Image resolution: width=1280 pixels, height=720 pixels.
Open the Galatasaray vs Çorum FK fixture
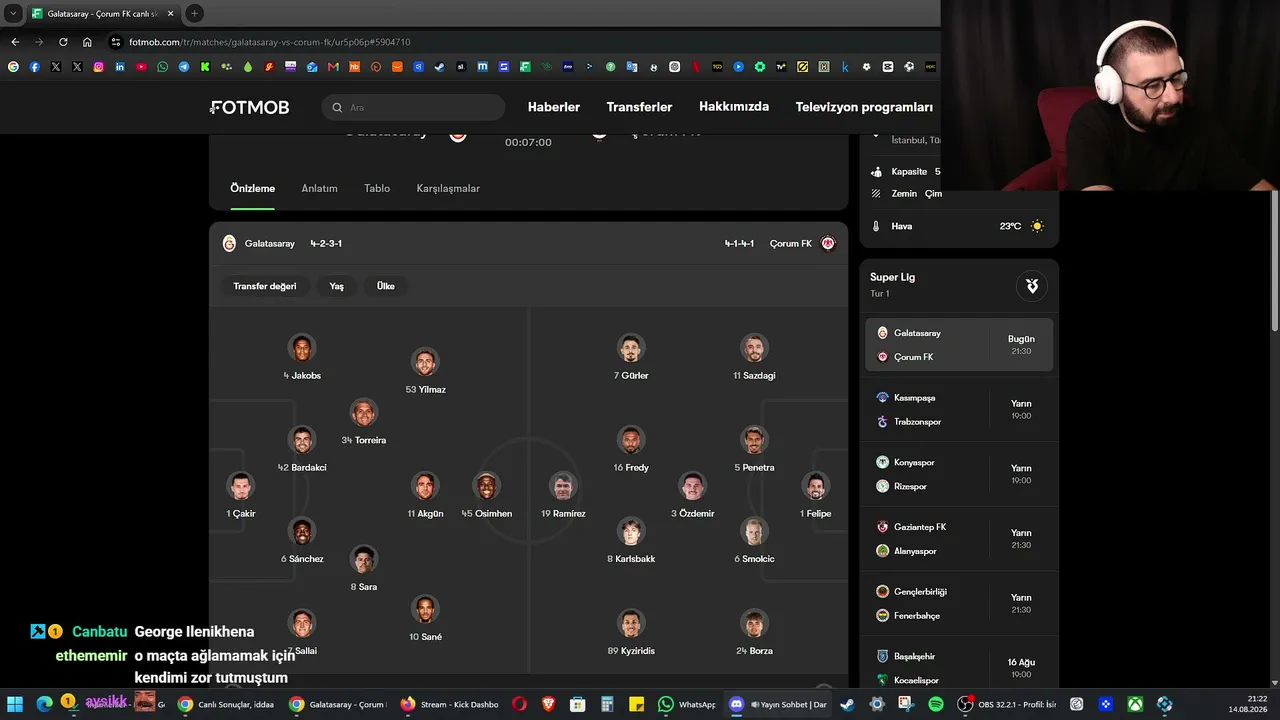point(959,345)
